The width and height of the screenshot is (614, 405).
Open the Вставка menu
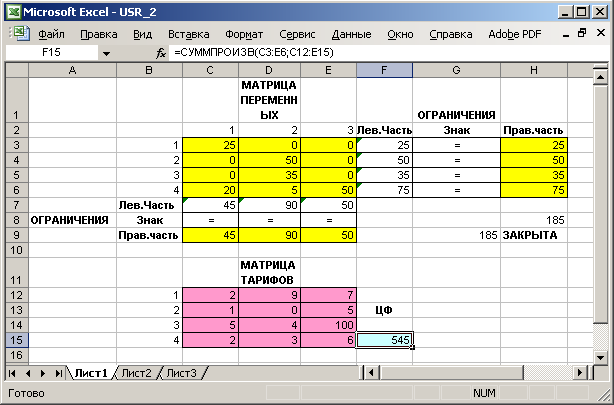tap(188, 34)
